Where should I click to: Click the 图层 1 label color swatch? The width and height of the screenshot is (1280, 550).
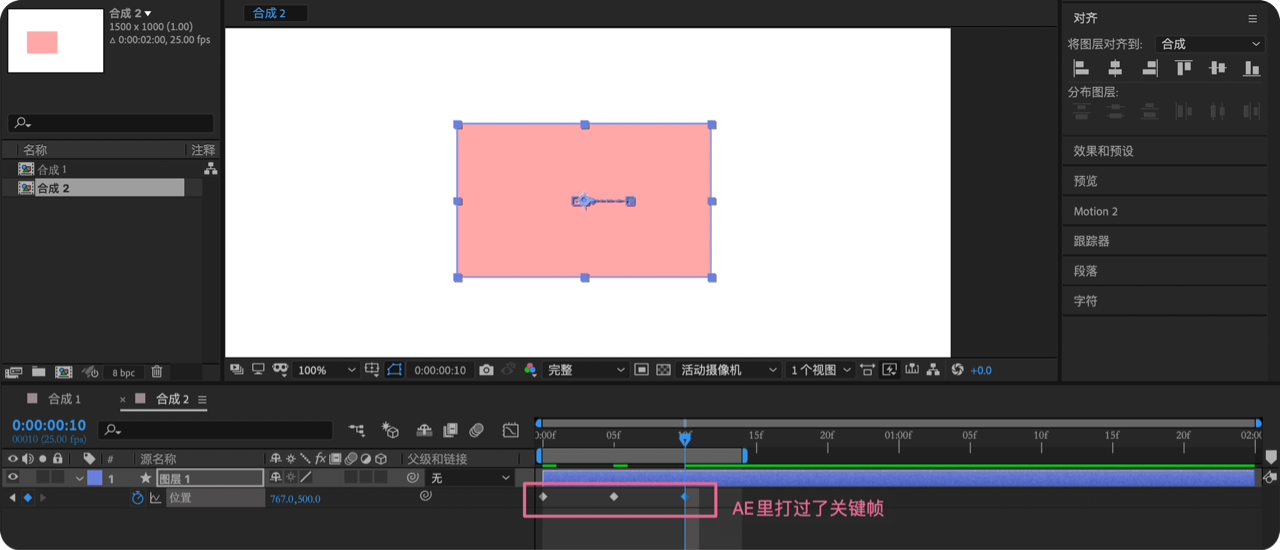pyautogui.click(x=94, y=478)
